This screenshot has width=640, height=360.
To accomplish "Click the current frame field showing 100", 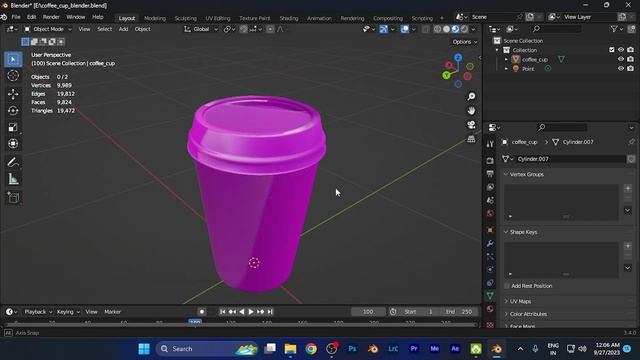I will tap(368, 312).
